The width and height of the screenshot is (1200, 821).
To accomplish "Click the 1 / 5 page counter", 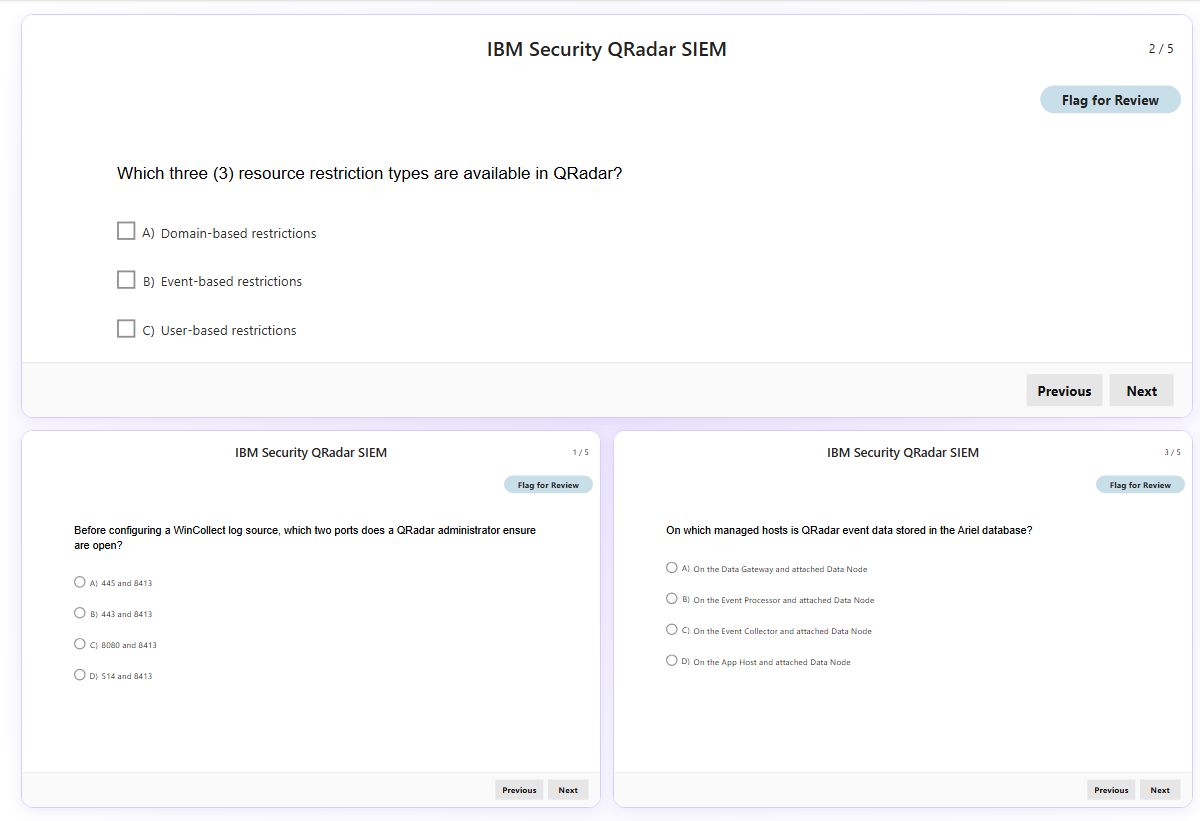I will pyautogui.click(x=580, y=452).
